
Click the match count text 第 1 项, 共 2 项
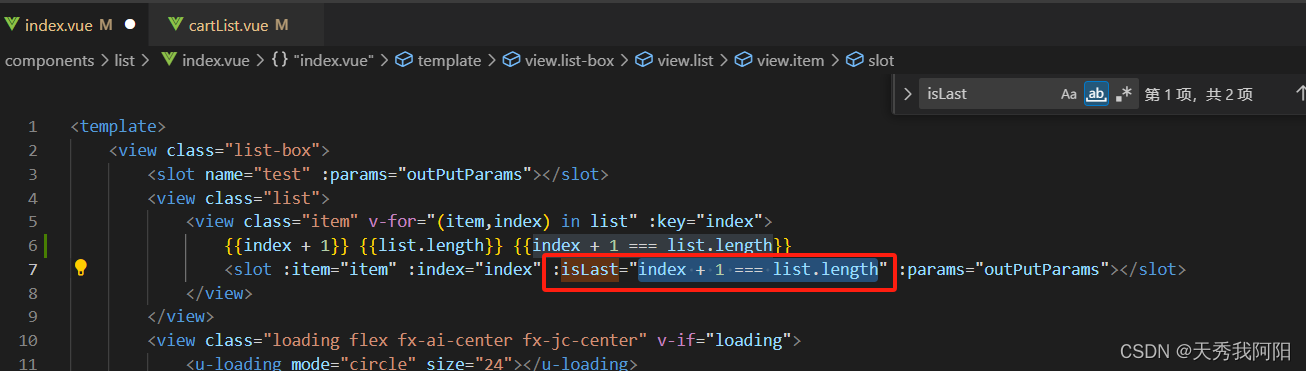point(1198,94)
